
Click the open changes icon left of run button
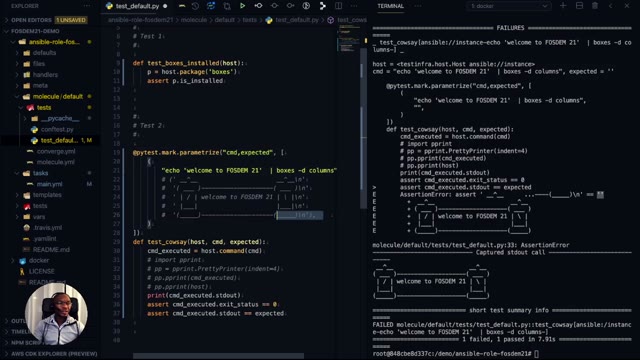(227, 6)
